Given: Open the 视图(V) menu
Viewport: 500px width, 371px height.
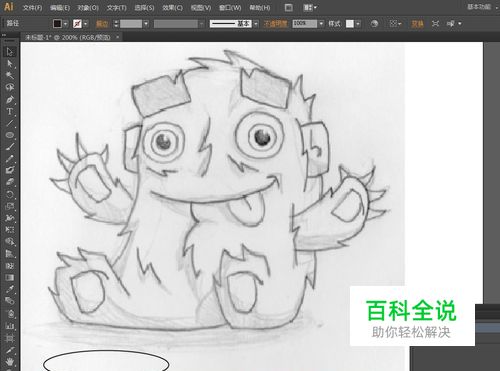Looking at the screenshot, I should coord(201,7).
